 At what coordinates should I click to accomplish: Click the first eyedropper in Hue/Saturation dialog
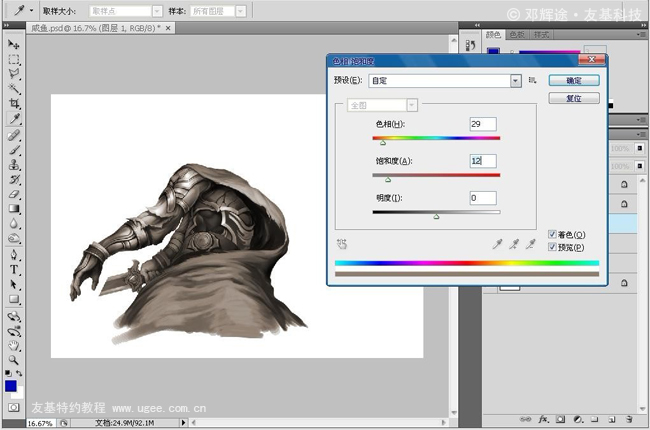pos(497,244)
